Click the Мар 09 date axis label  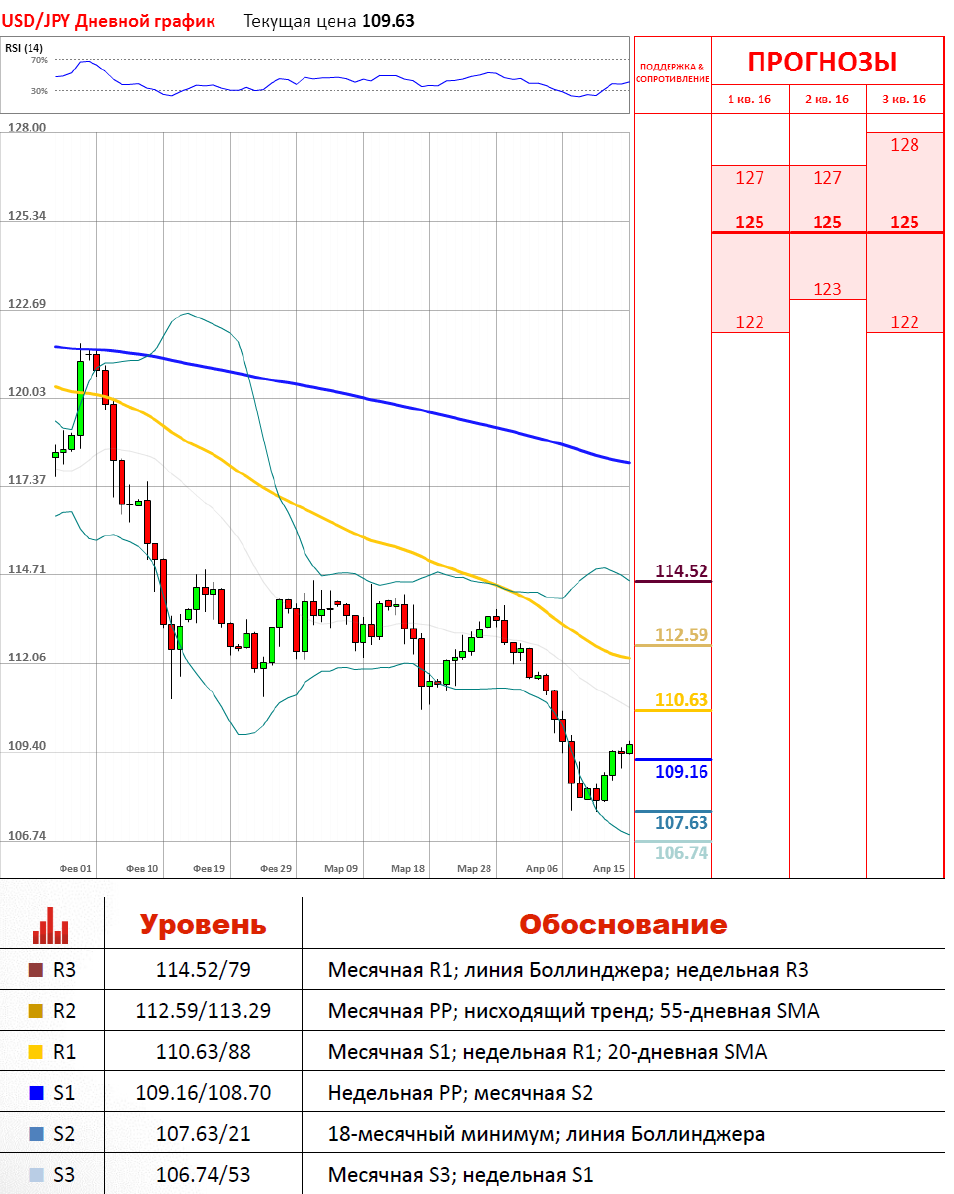(x=341, y=869)
